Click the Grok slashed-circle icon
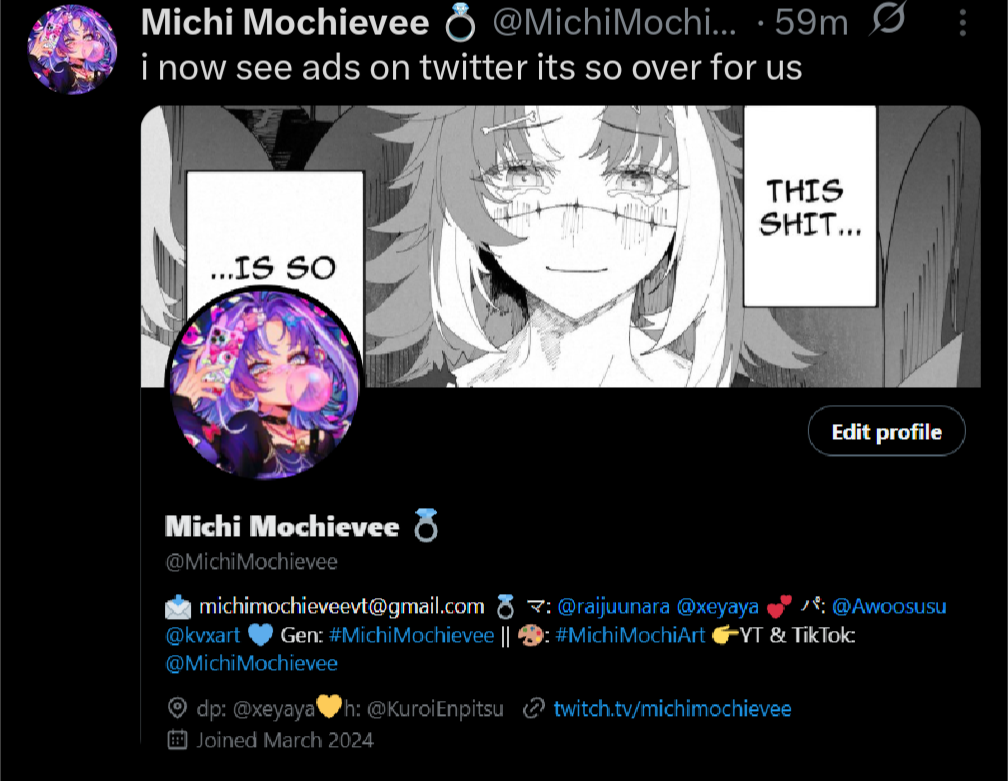This screenshot has width=1008, height=781. point(888,19)
